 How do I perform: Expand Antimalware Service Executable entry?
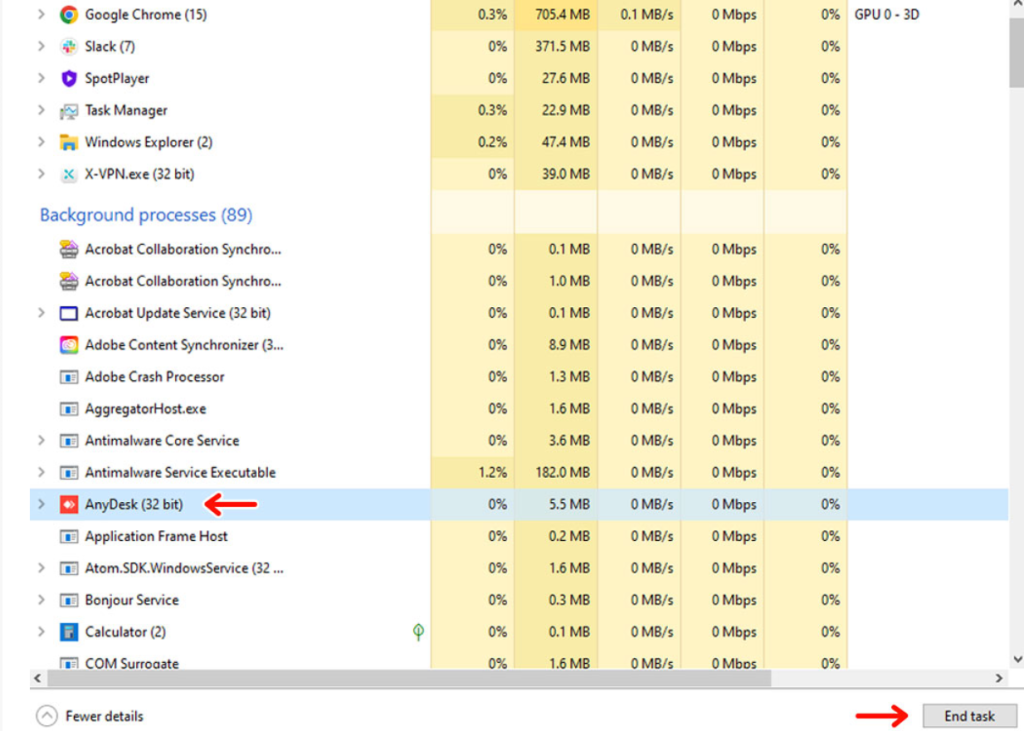tap(41, 473)
